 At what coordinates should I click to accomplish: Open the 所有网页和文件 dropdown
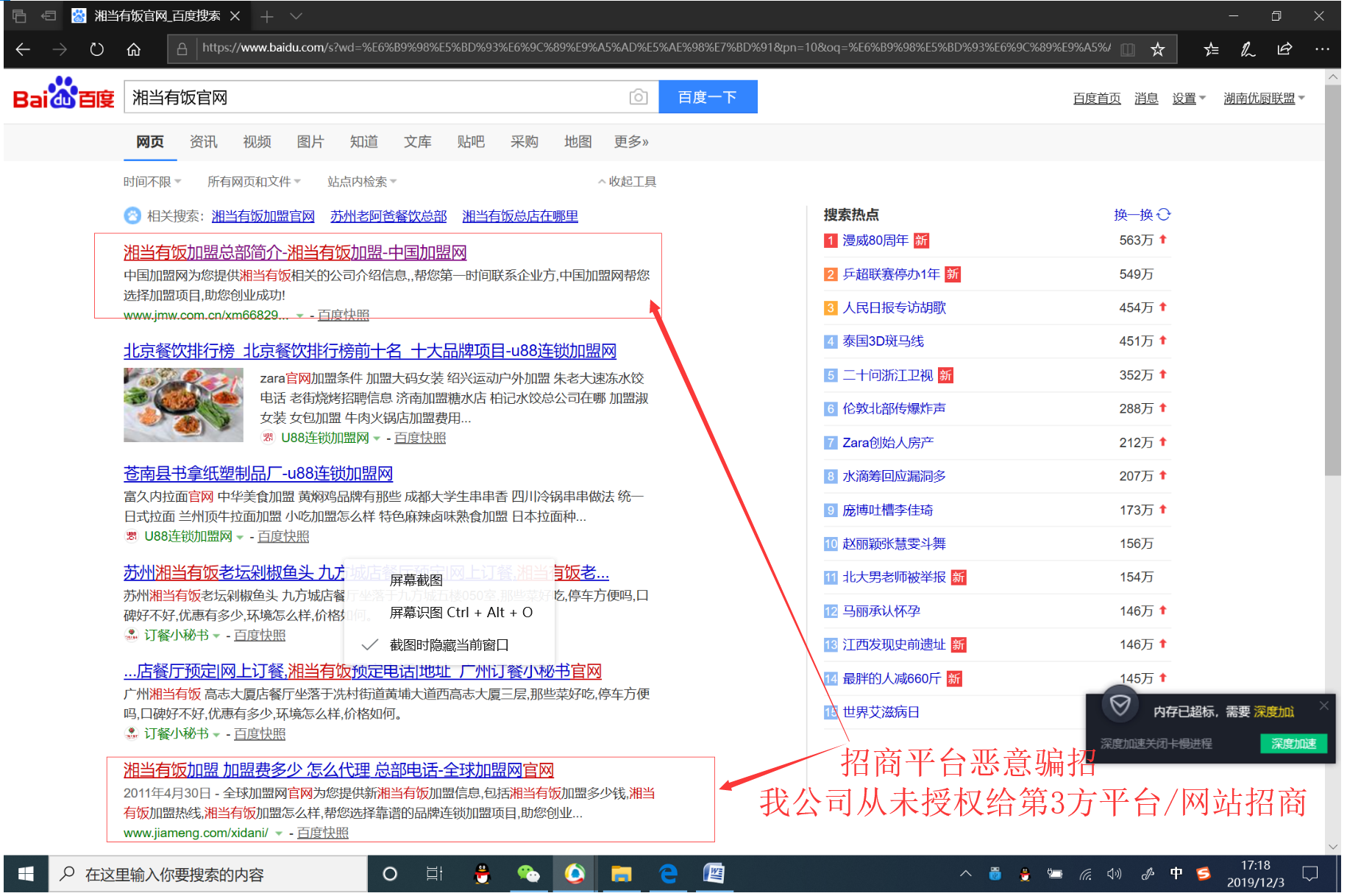(x=254, y=182)
